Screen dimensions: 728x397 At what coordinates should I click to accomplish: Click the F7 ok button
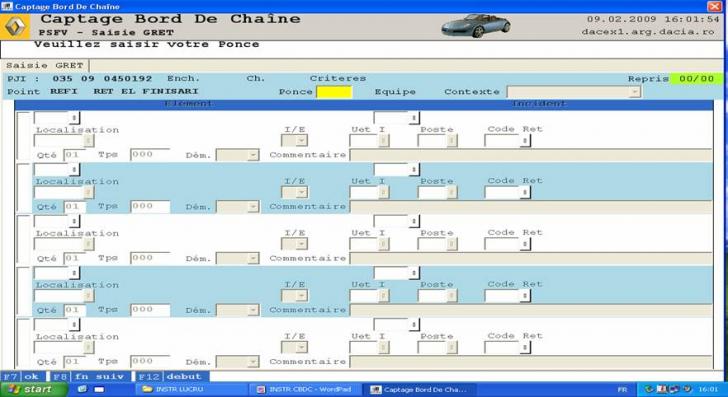tap(22, 377)
